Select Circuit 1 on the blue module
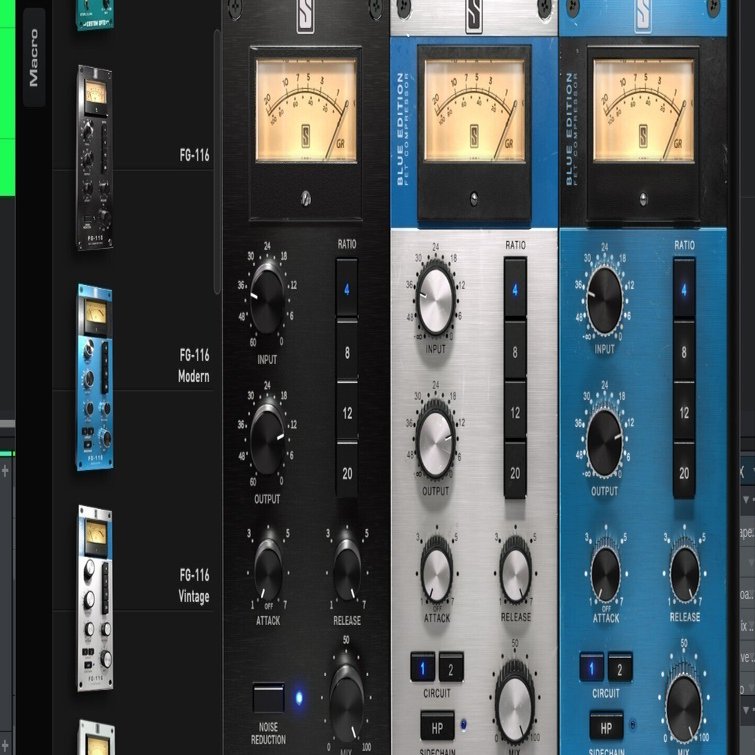 [592, 668]
